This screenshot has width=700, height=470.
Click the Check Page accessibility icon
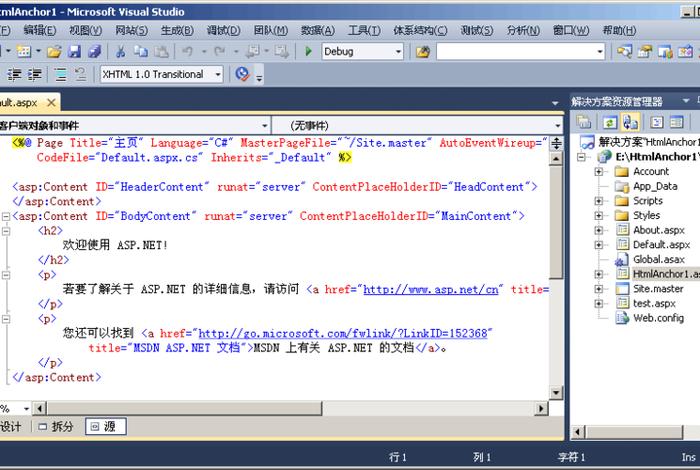pyautogui.click(x=242, y=74)
